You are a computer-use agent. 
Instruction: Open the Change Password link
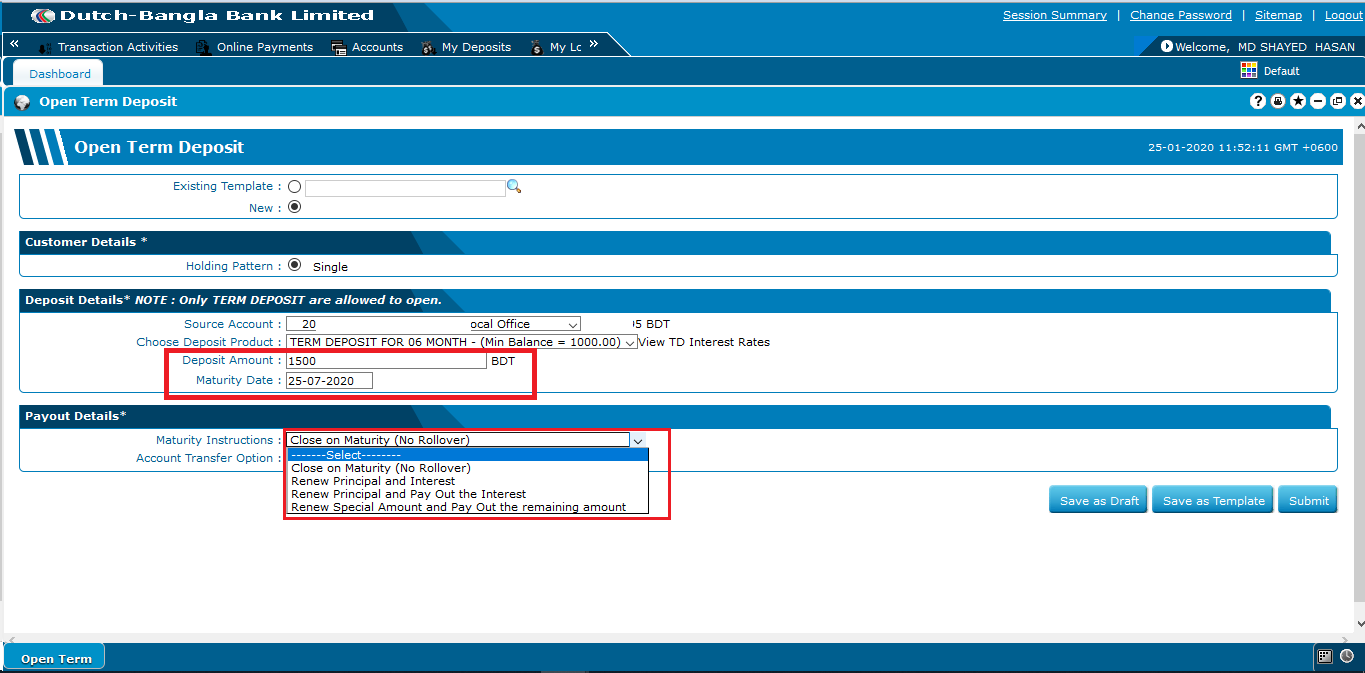[x=1181, y=15]
